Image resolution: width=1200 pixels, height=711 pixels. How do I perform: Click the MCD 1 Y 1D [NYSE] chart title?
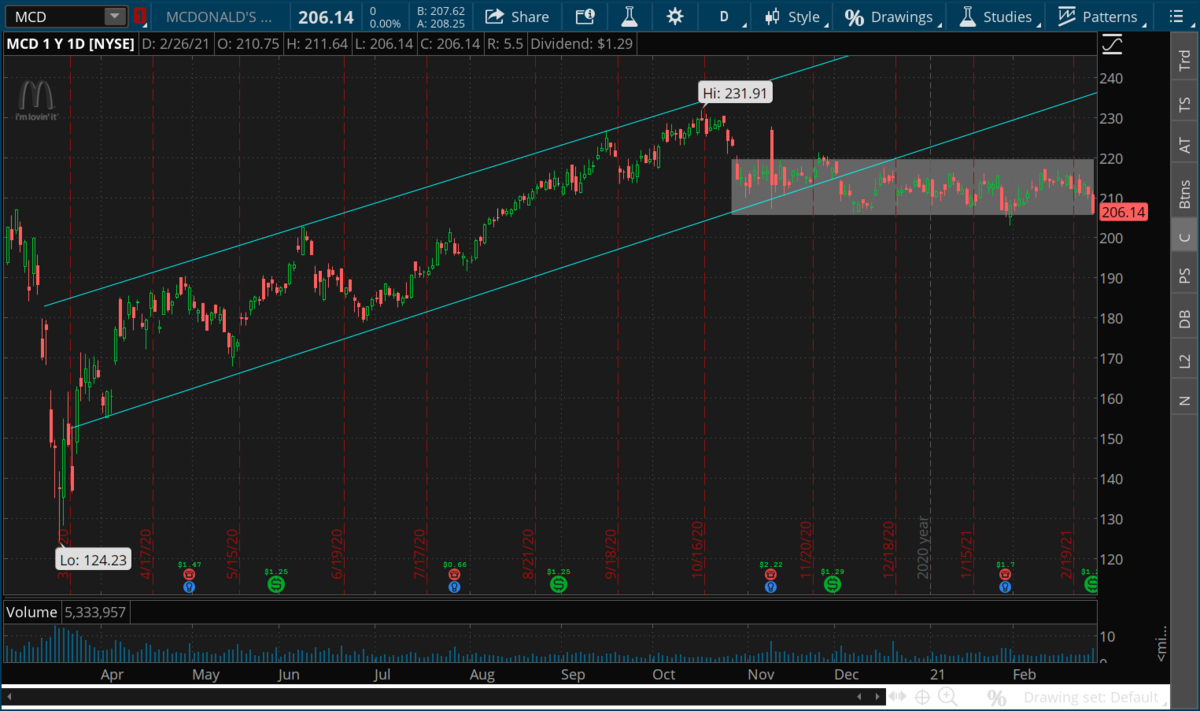point(70,44)
